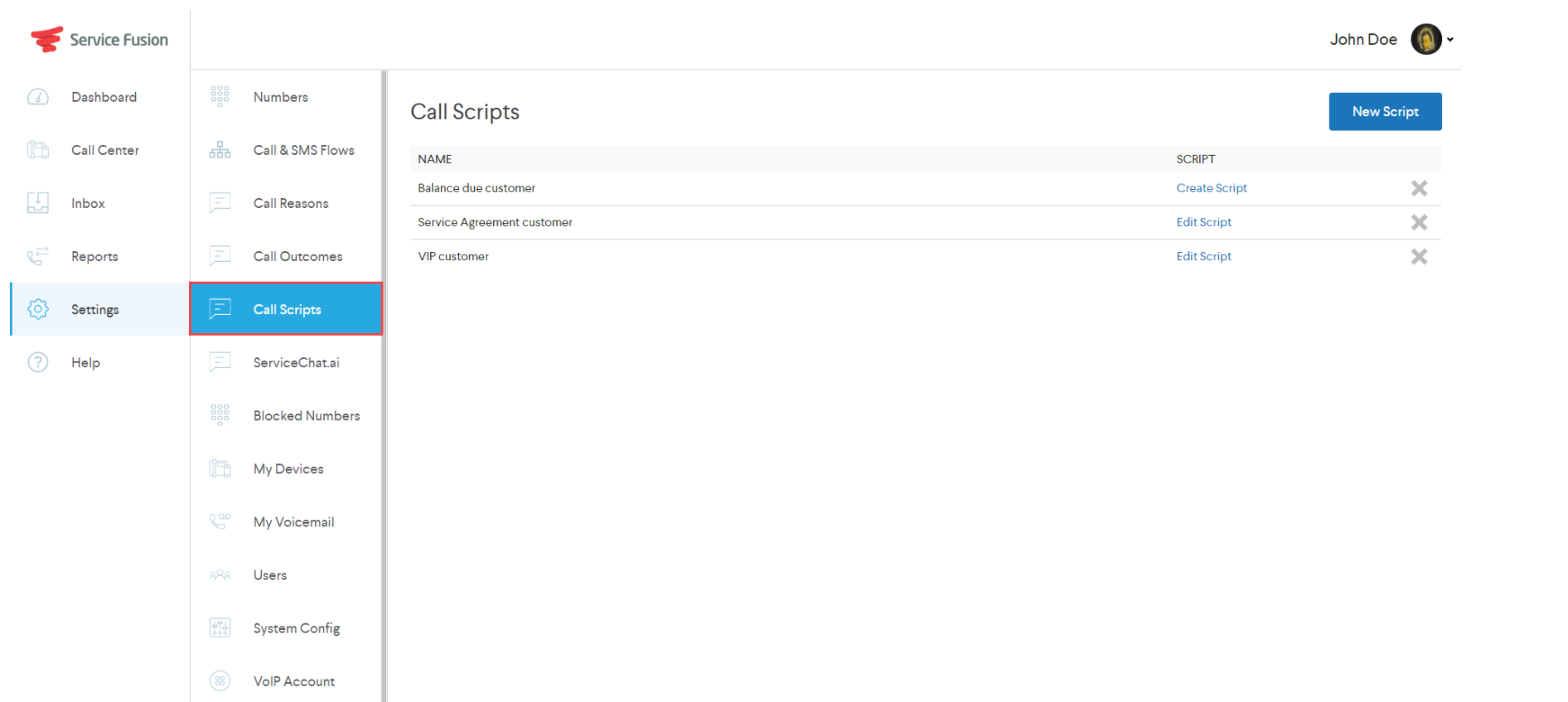Viewport: 1568px width, 702px height.
Task: Open the Dashboard menu item
Action: [x=99, y=97]
